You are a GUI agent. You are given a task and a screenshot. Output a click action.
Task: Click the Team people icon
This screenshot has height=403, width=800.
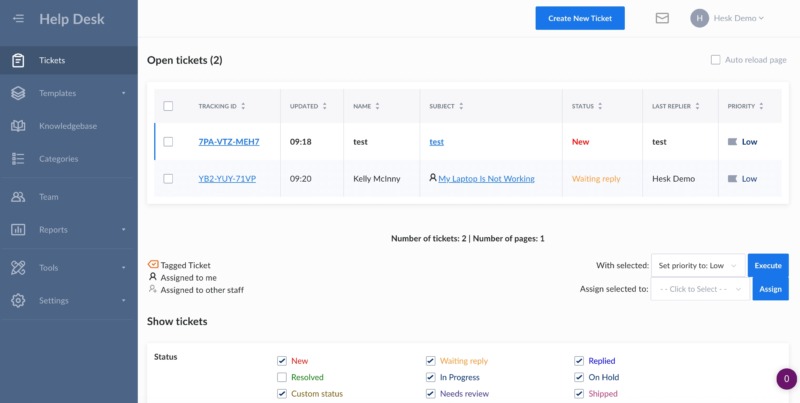[18, 197]
